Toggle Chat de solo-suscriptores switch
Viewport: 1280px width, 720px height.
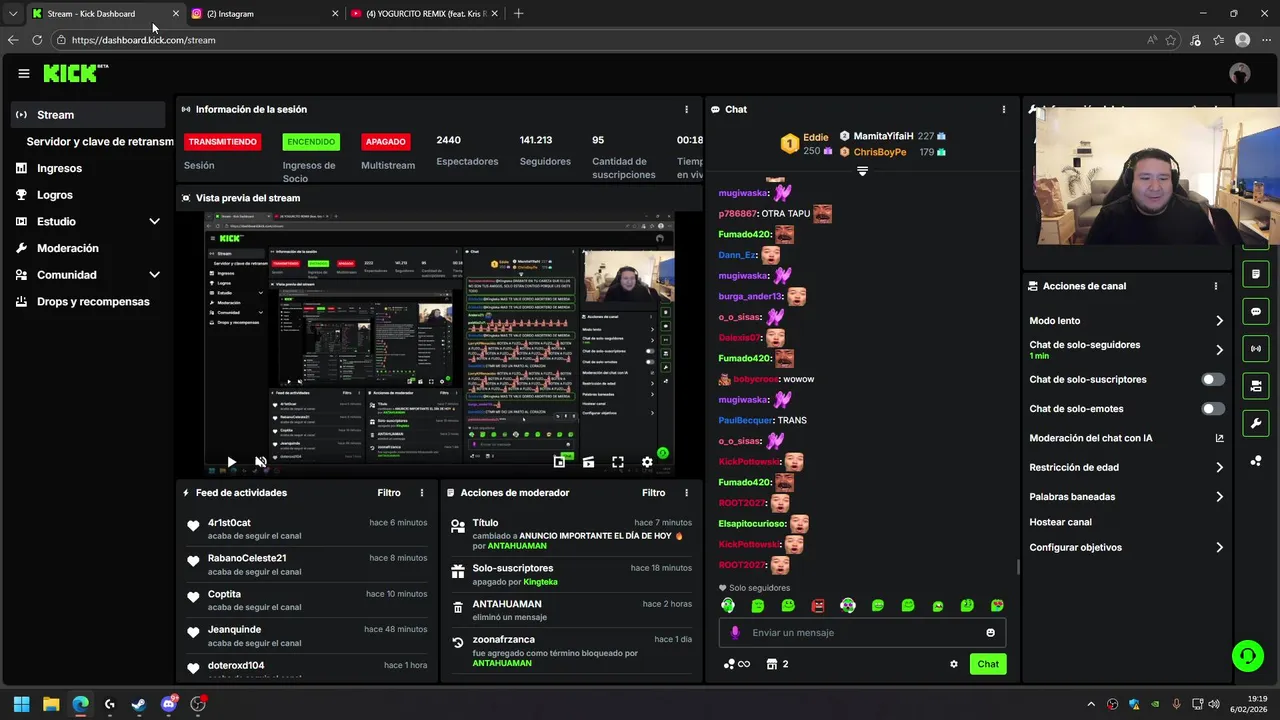1213,380
